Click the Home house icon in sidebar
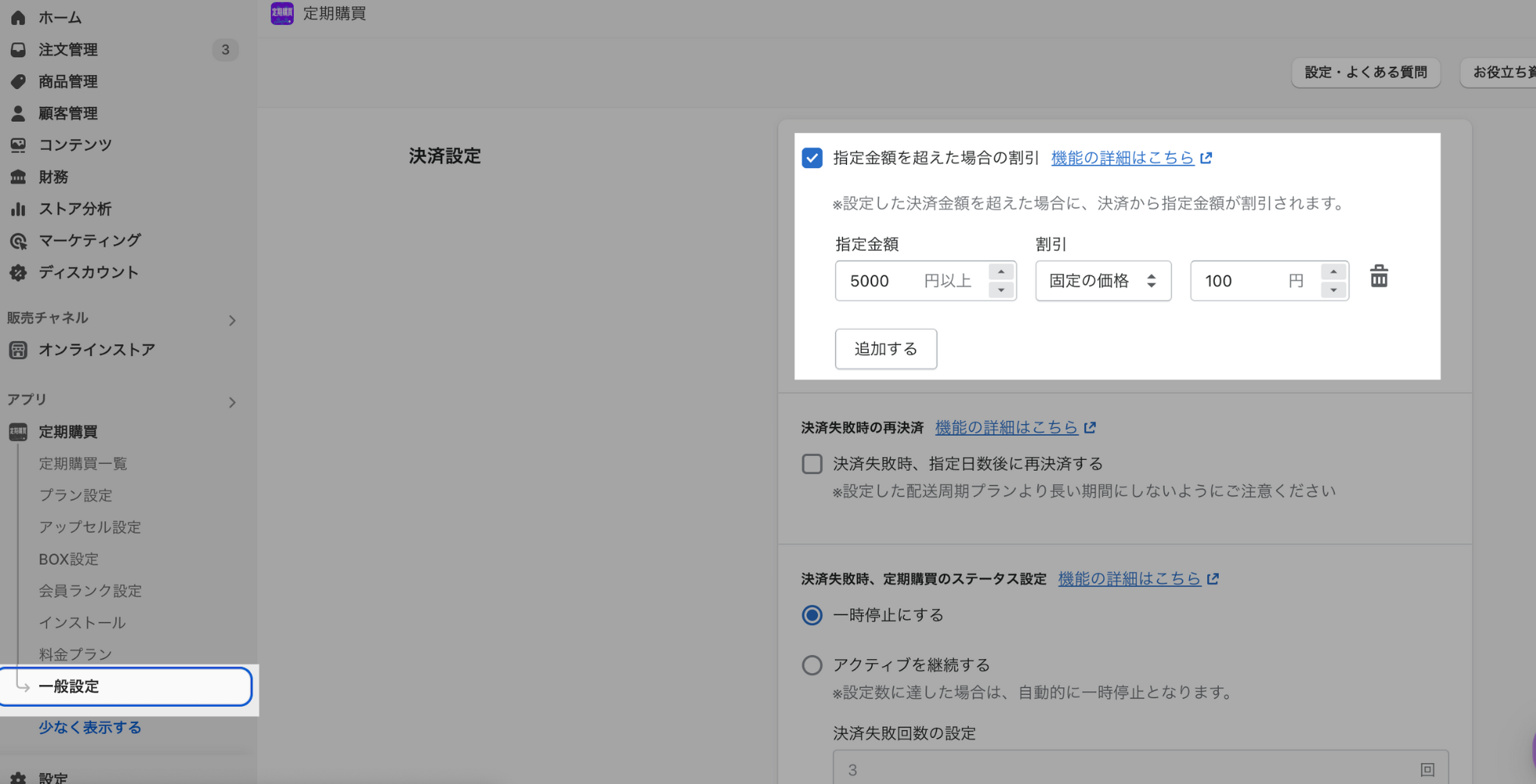Screen dimensions: 1536x784 [x=18, y=17]
